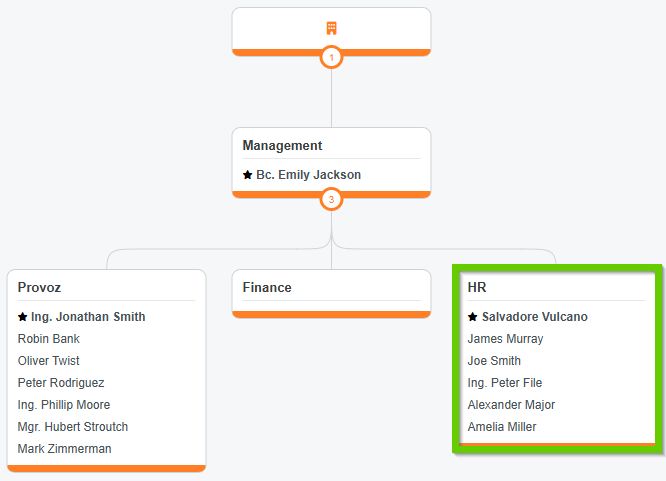Open Alexander Major's entry
This screenshot has height=481, width=666.
(x=511, y=405)
